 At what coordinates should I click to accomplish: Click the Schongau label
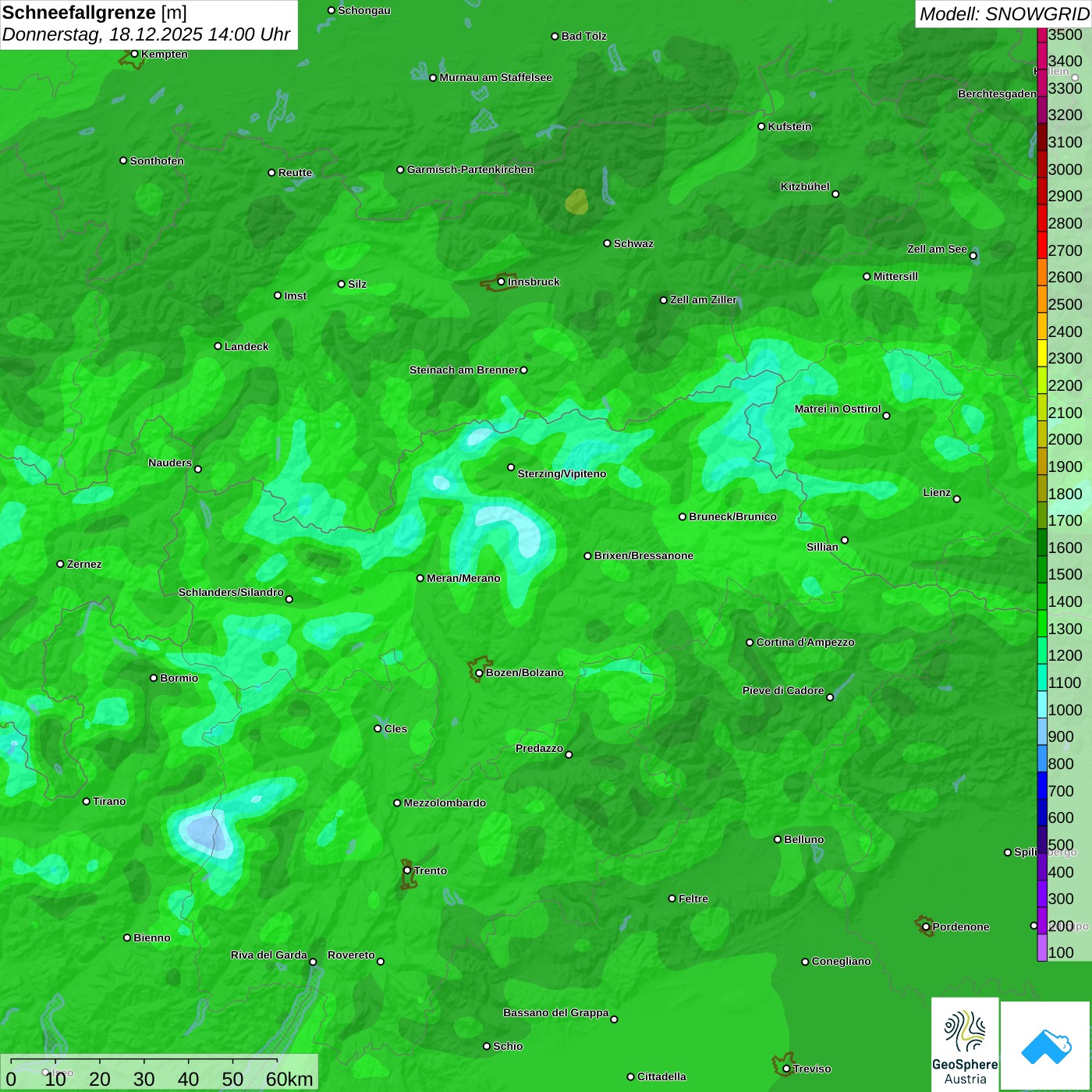tap(363, 10)
